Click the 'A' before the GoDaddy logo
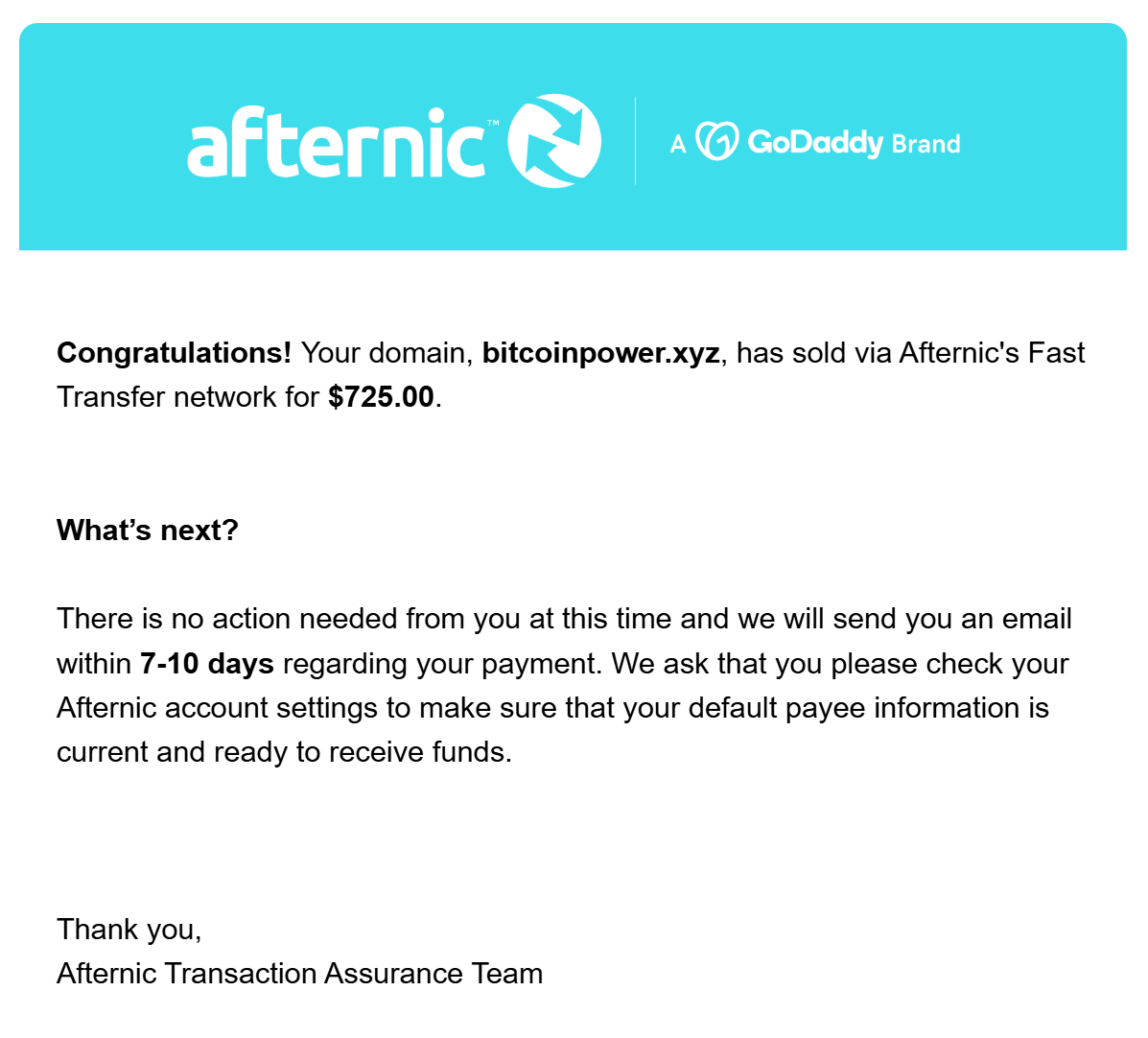This screenshot has width=1148, height=1038. [678, 144]
